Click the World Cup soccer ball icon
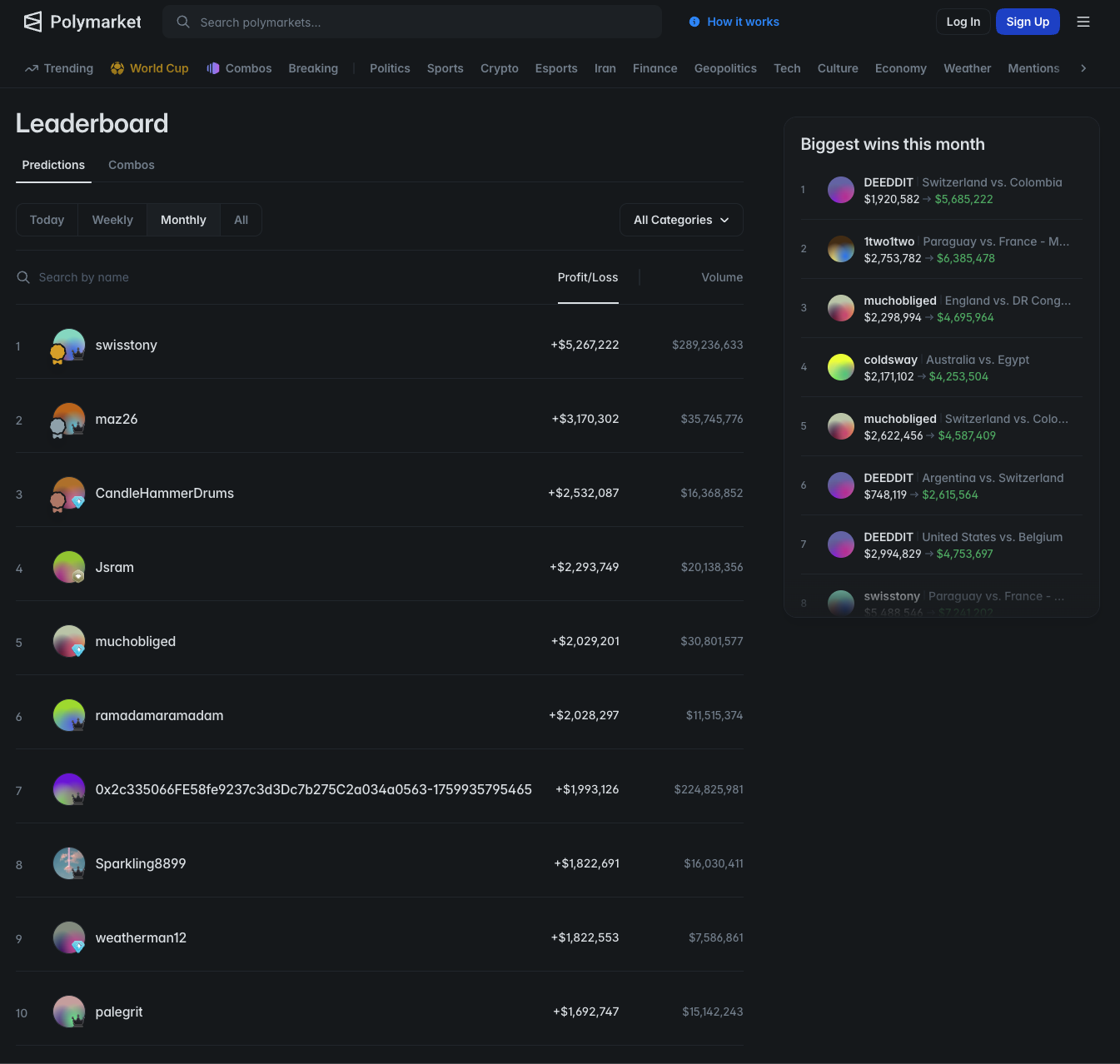The image size is (1120, 1064). [x=117, y=68]
